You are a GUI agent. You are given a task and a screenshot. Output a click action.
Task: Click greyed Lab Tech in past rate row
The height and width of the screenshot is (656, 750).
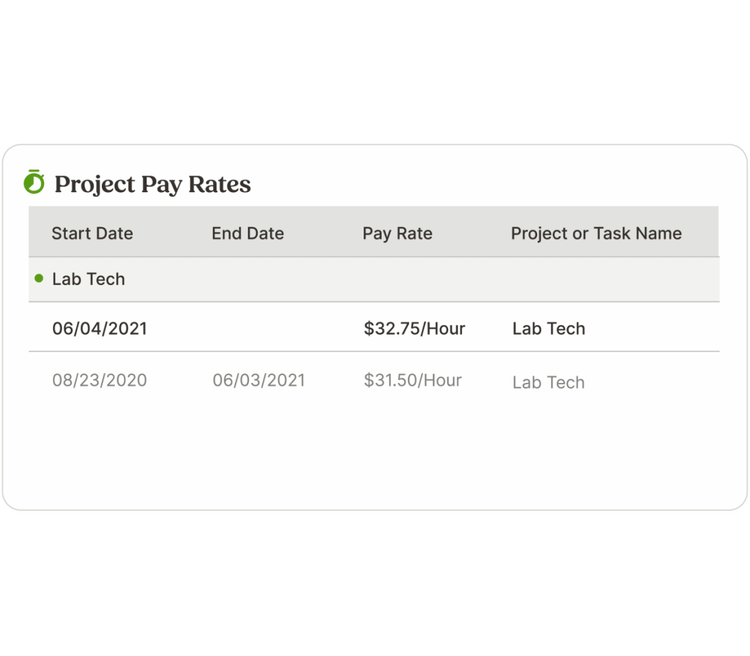coord(549,382)
